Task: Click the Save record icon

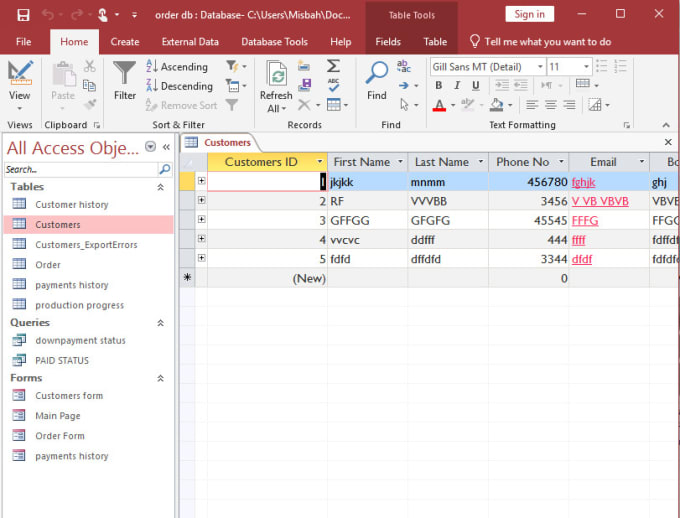Action: point(305,85)
